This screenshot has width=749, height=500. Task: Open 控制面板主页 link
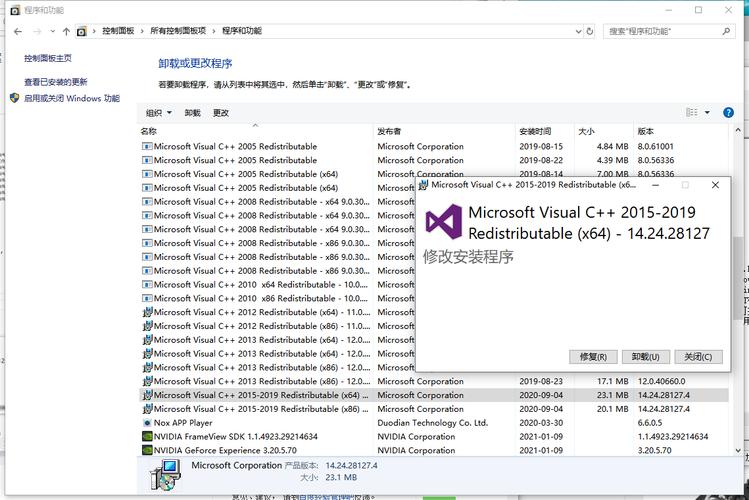tap(48, 58)
